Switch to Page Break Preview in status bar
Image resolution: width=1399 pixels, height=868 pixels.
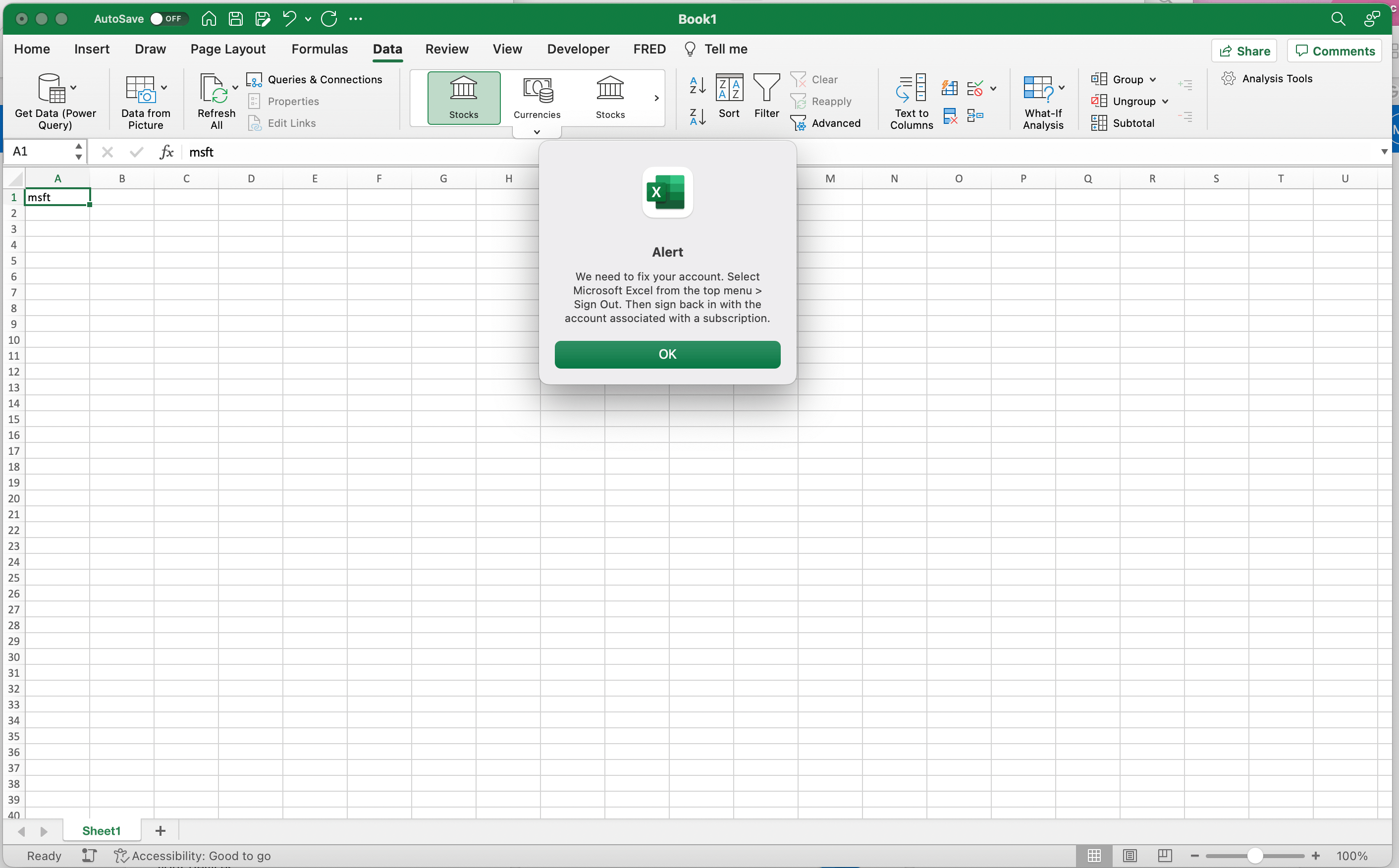1165,856
